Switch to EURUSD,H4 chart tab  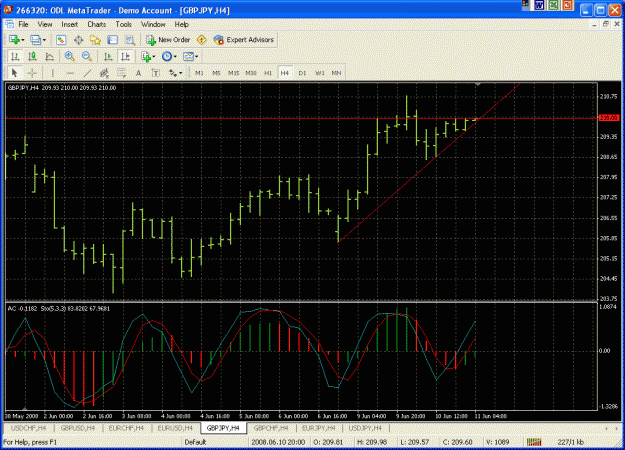click(175, 428)
